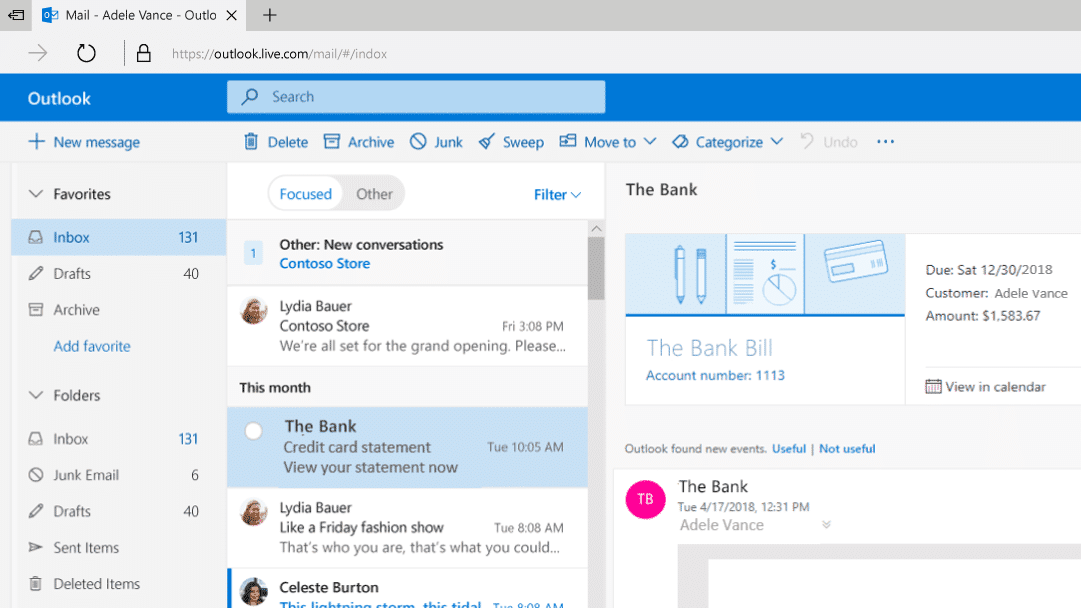
Task: Collapse the Favorites section
Action: click(x=38, y=193)
